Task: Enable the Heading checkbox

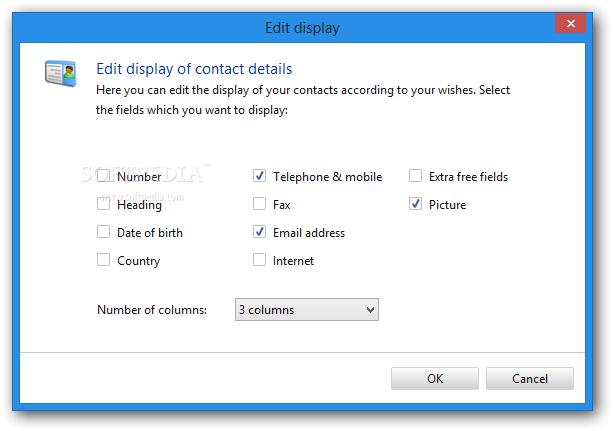Action: coord(103,204)
